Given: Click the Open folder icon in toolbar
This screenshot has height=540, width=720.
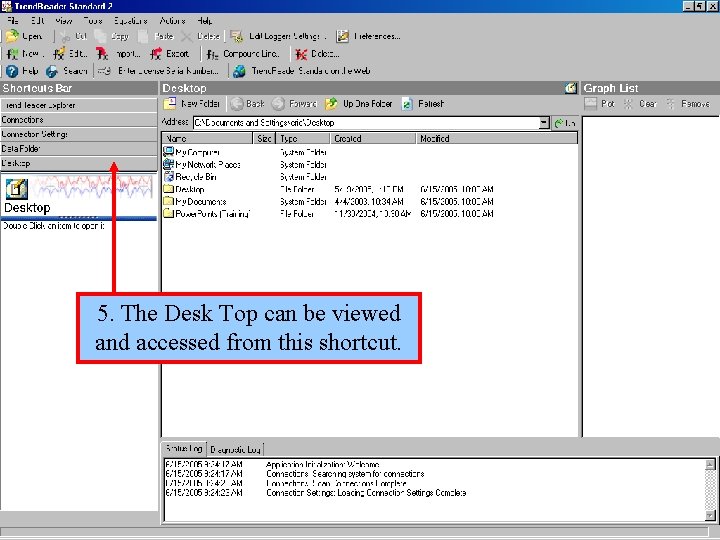Looking at the screenshot, I should (12, 36).
